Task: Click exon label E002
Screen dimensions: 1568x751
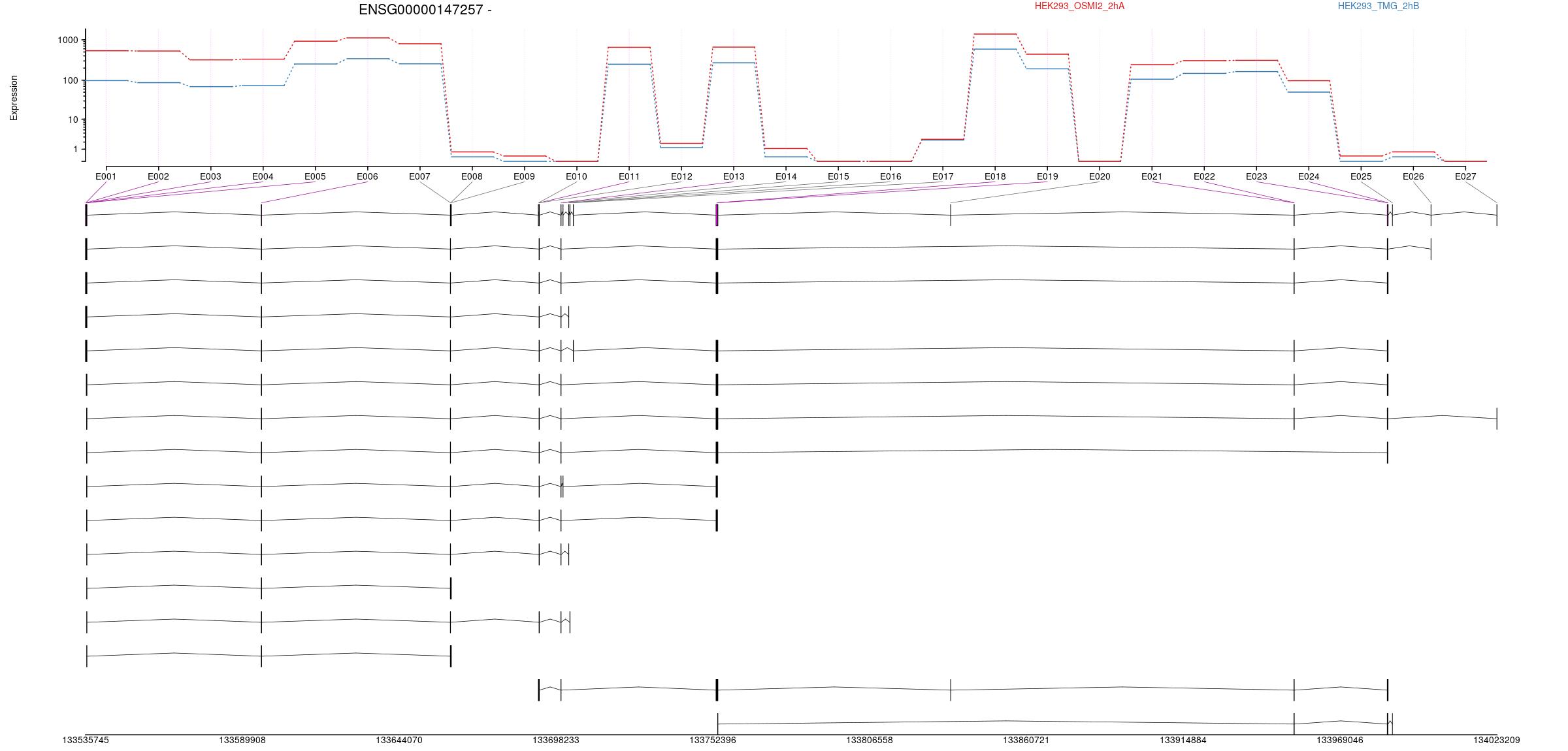Action: (x=158, y=176)
